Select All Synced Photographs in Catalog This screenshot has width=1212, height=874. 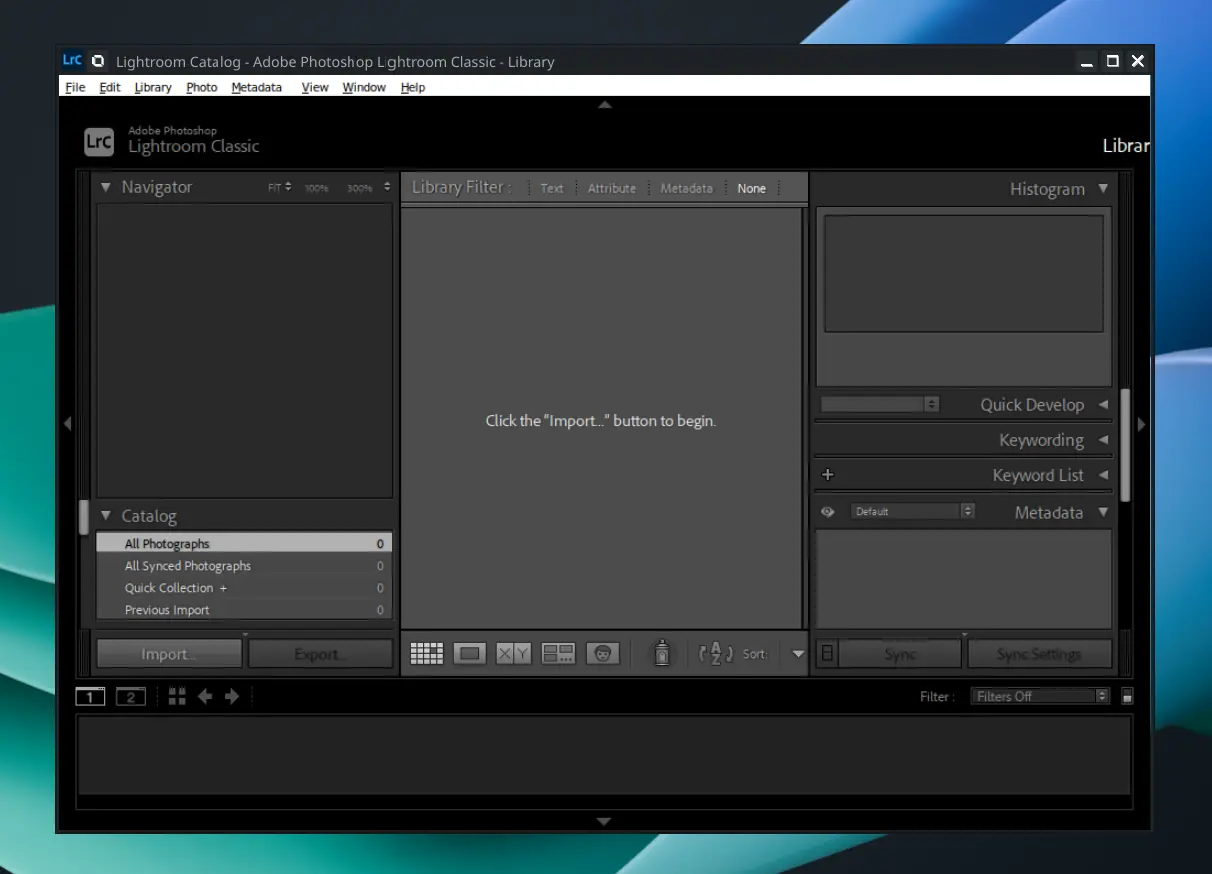(188, 566)
